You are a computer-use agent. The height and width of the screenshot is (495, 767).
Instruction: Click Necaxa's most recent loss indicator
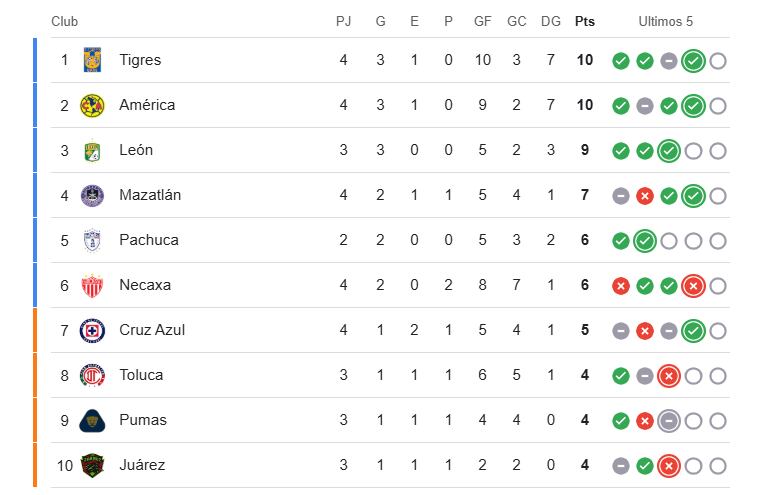(693, 286)
